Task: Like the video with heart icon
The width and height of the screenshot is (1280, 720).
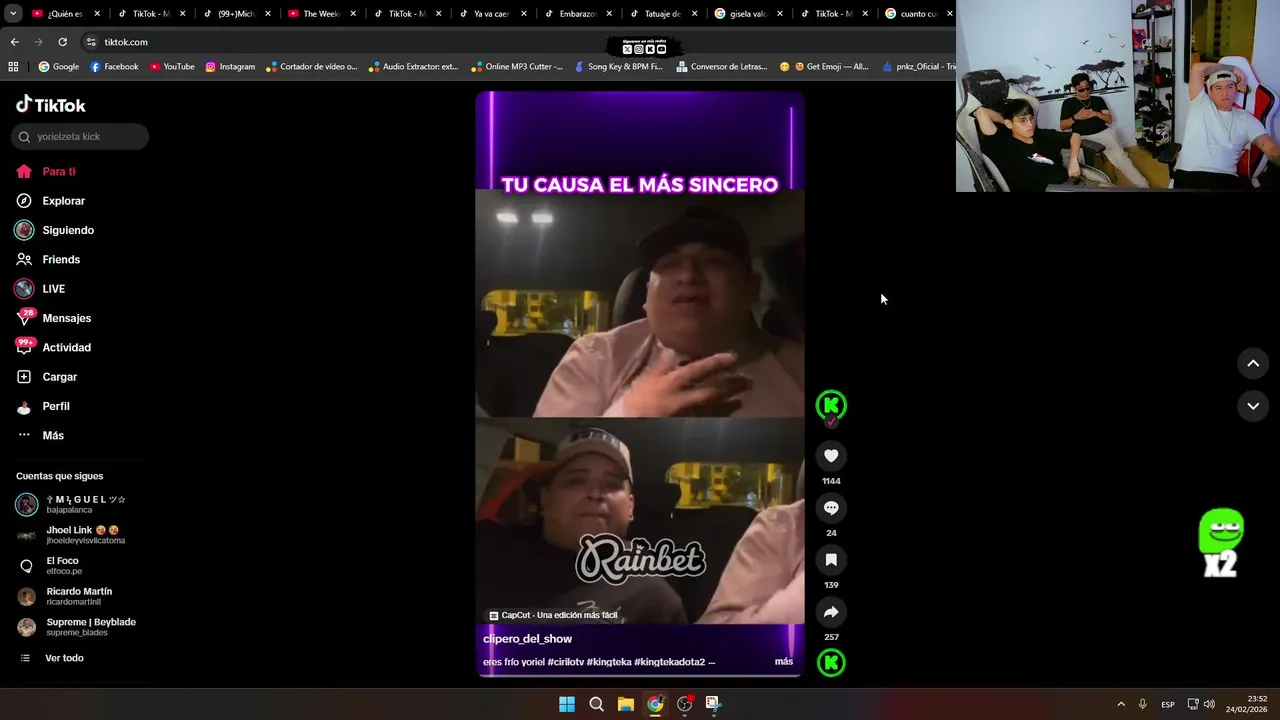Action: [x=831, y=456]
